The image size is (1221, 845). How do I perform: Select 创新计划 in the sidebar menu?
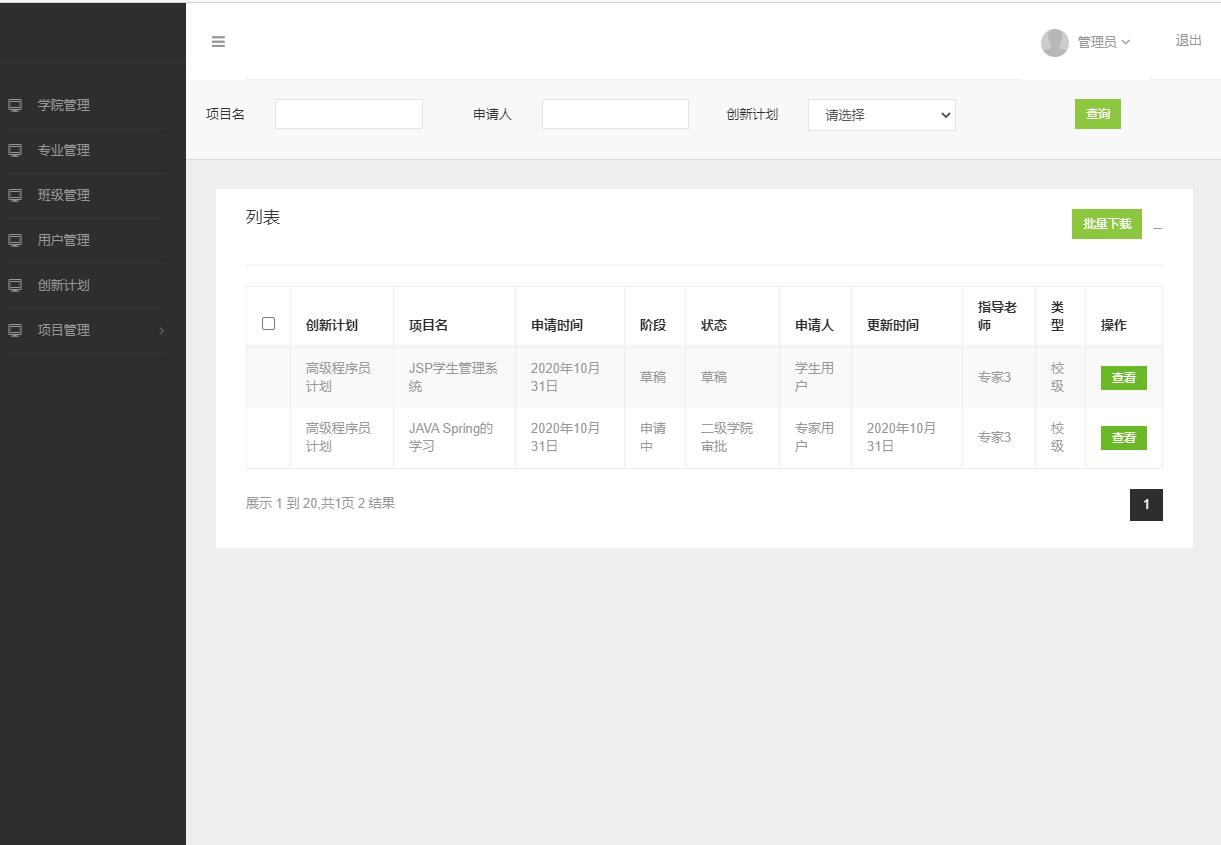62,285
